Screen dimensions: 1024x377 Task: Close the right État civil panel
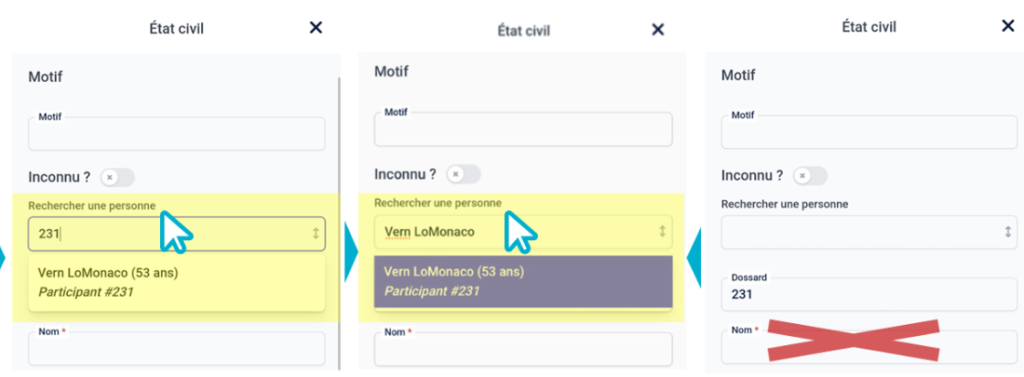(1008, 25)
